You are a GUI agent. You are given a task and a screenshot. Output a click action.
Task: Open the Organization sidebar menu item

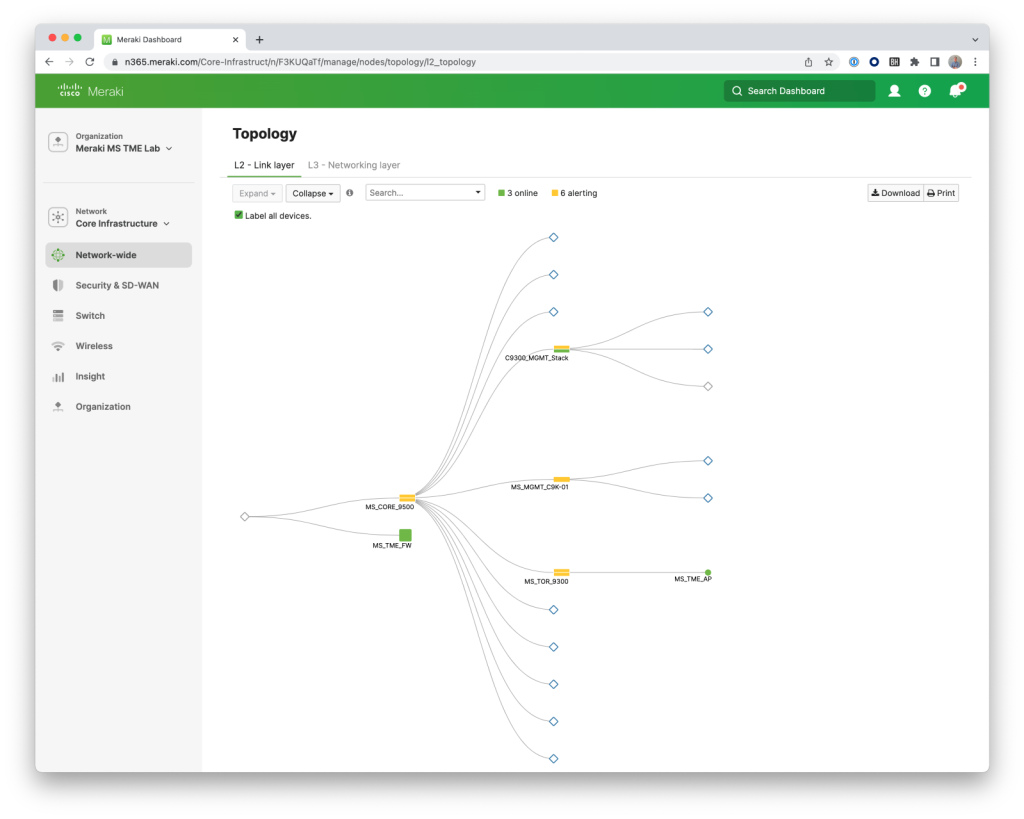click(119, 406)
